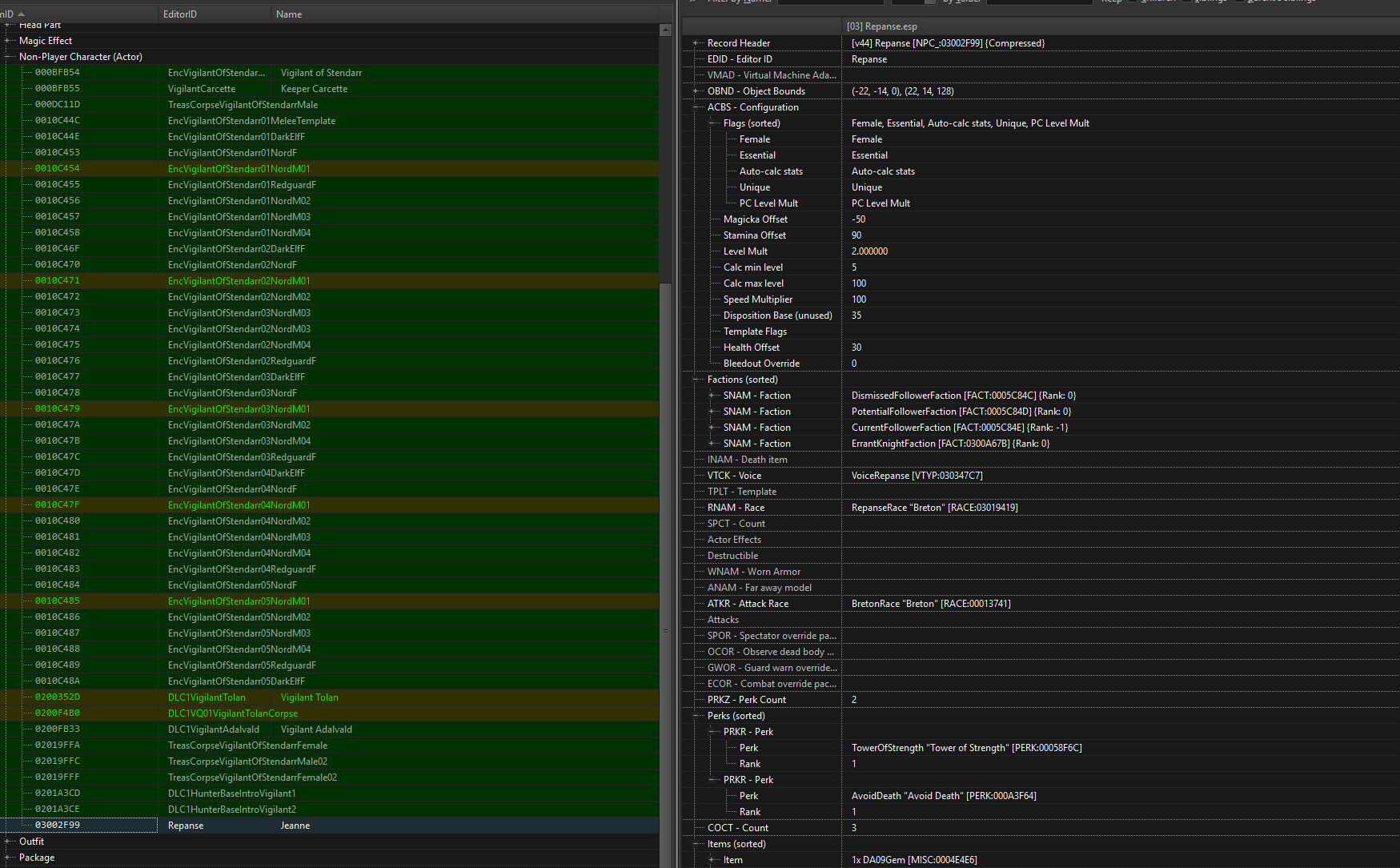Sort records by EditorID column

180,14
